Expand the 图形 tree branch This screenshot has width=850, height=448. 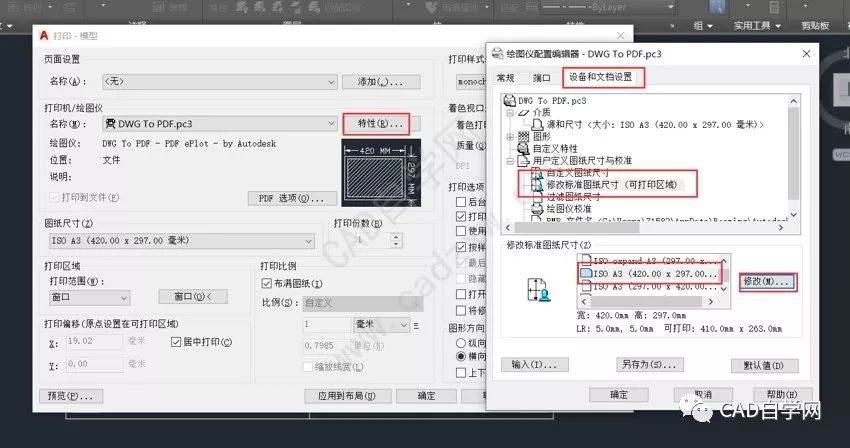coord(510,137)
